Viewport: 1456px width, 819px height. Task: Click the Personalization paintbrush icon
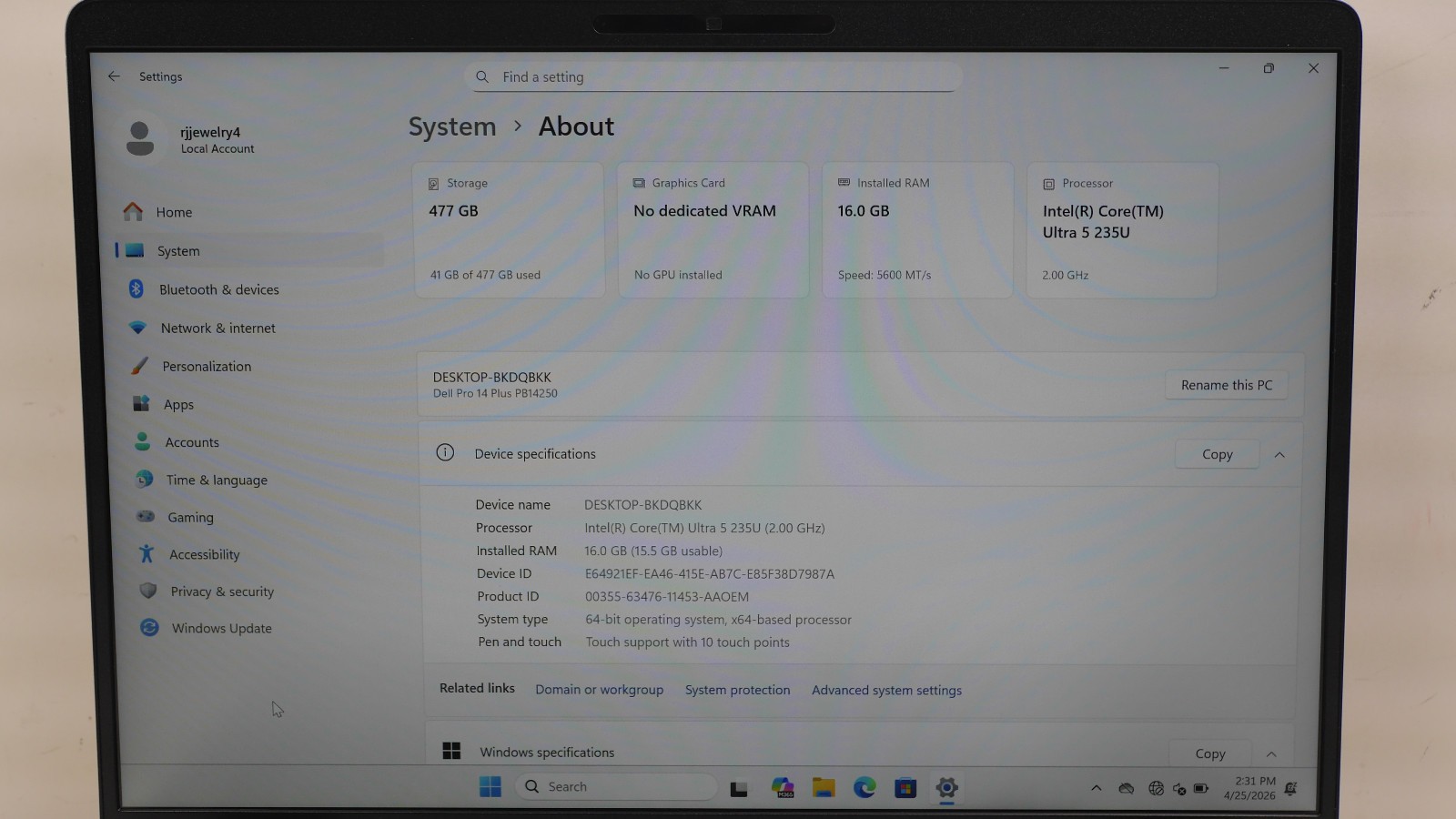point(139,366)
